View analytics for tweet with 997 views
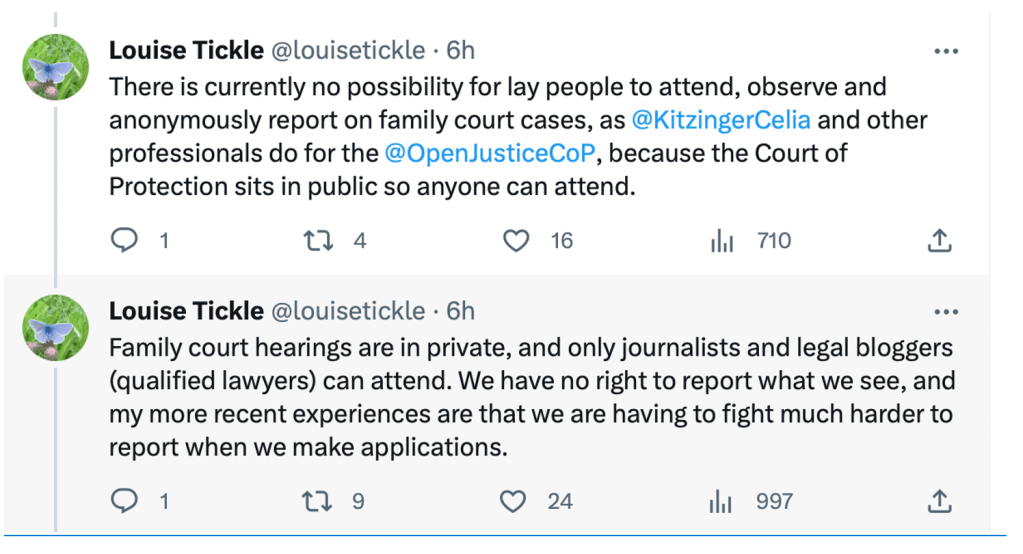 tap(722, 501)
